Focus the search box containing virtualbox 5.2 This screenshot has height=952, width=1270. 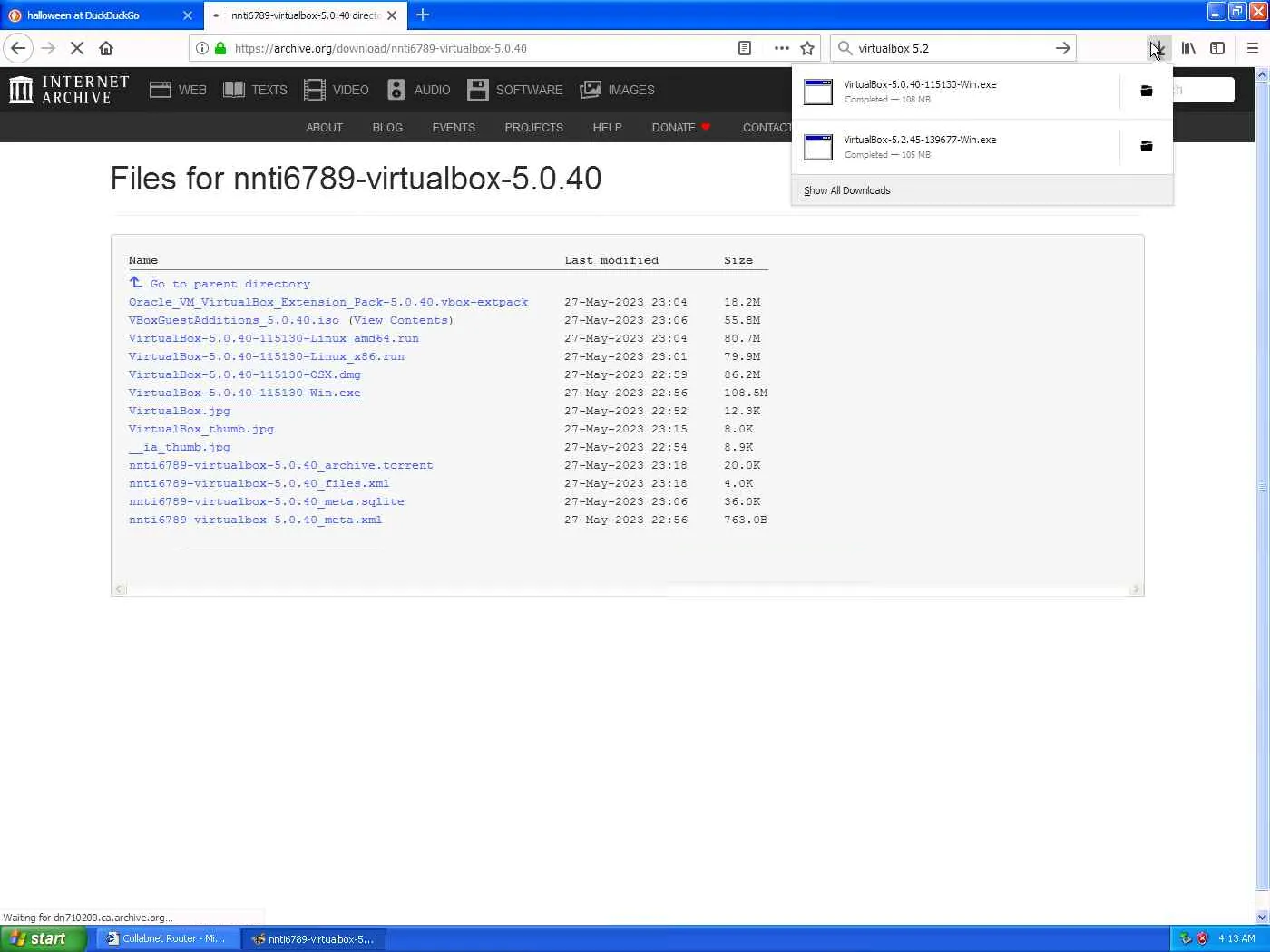[952, 48]
